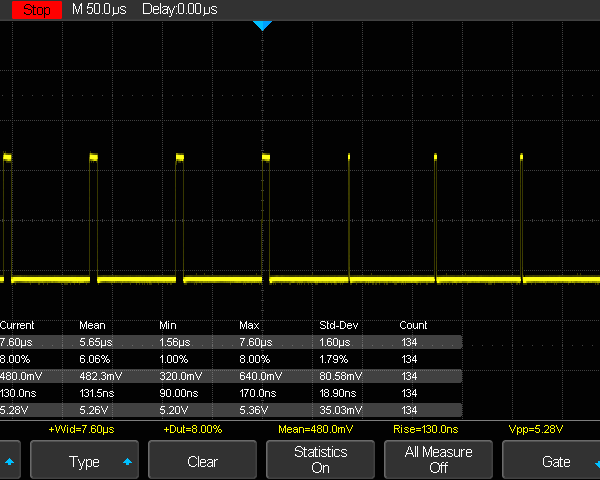Click the Count column header
The height and width of the screenshot is (480, 600).
click(413, 325)
